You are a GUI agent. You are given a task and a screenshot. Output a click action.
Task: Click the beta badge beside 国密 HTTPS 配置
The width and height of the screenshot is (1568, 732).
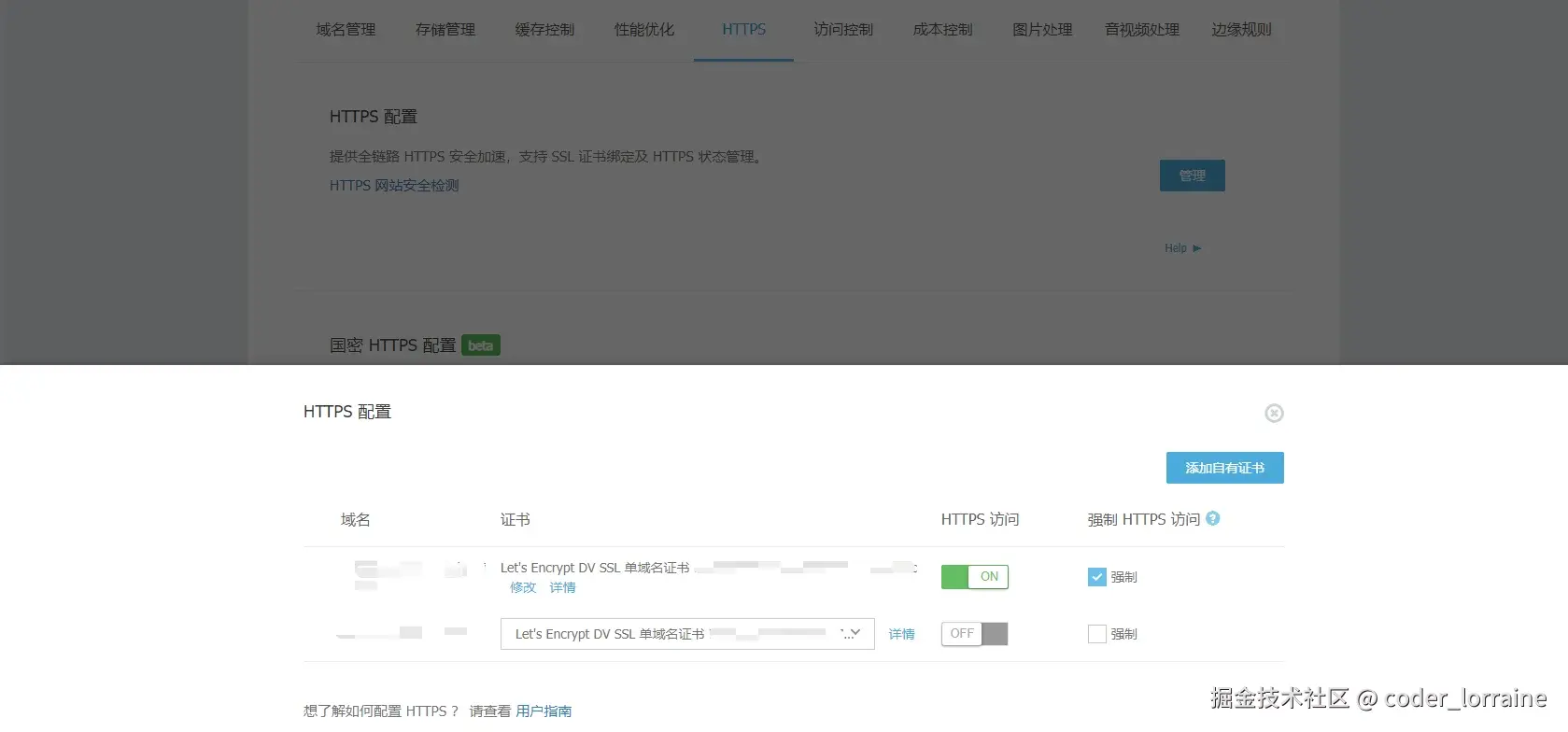(x=481, y=345)
